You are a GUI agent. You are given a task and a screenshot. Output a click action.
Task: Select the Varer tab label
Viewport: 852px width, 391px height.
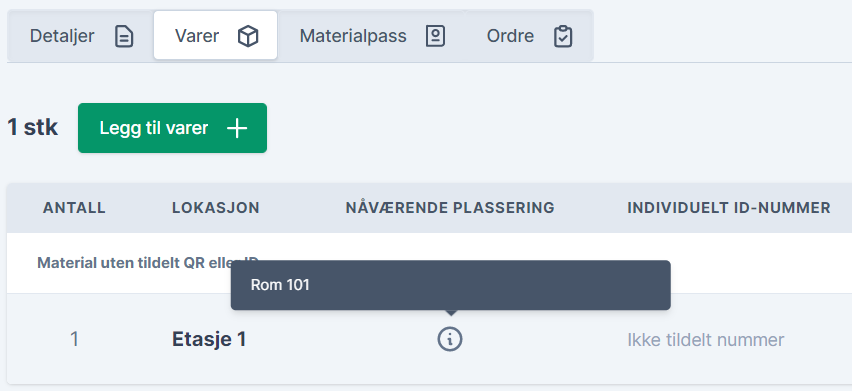(197, 36)
